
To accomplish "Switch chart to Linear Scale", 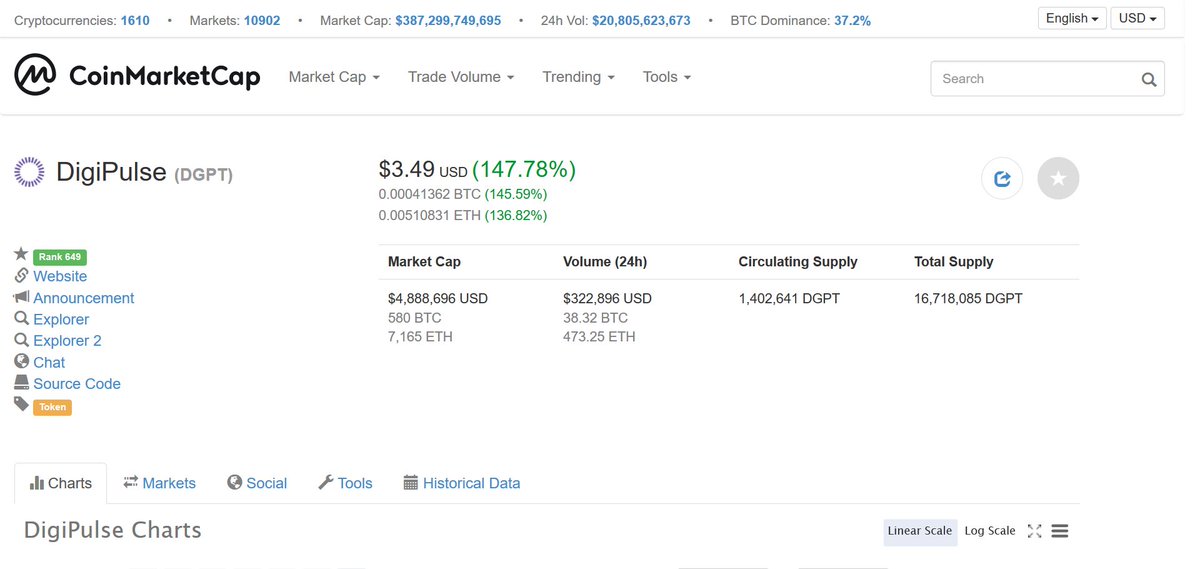I will [920, 531].
